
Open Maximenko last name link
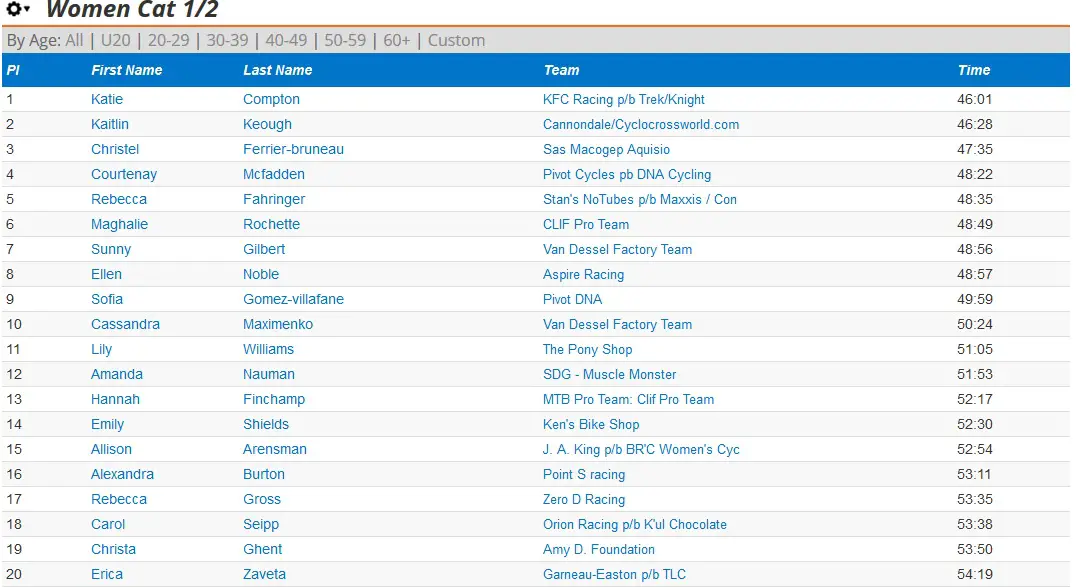click(278, 324)
